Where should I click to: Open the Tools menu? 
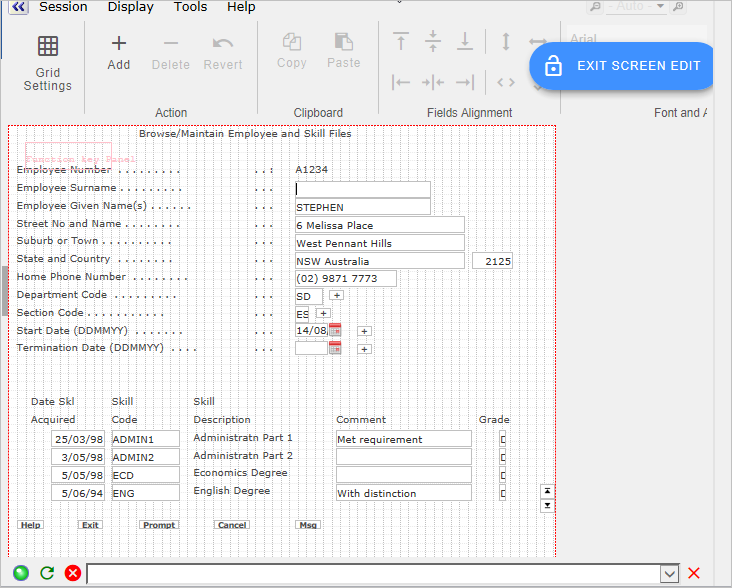(x=190, y=7)
